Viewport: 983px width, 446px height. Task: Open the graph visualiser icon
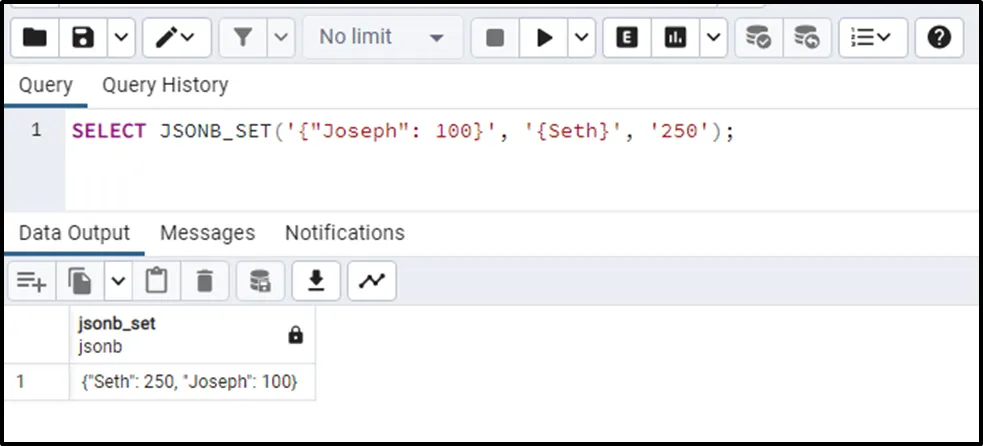(x=372, y=281)
